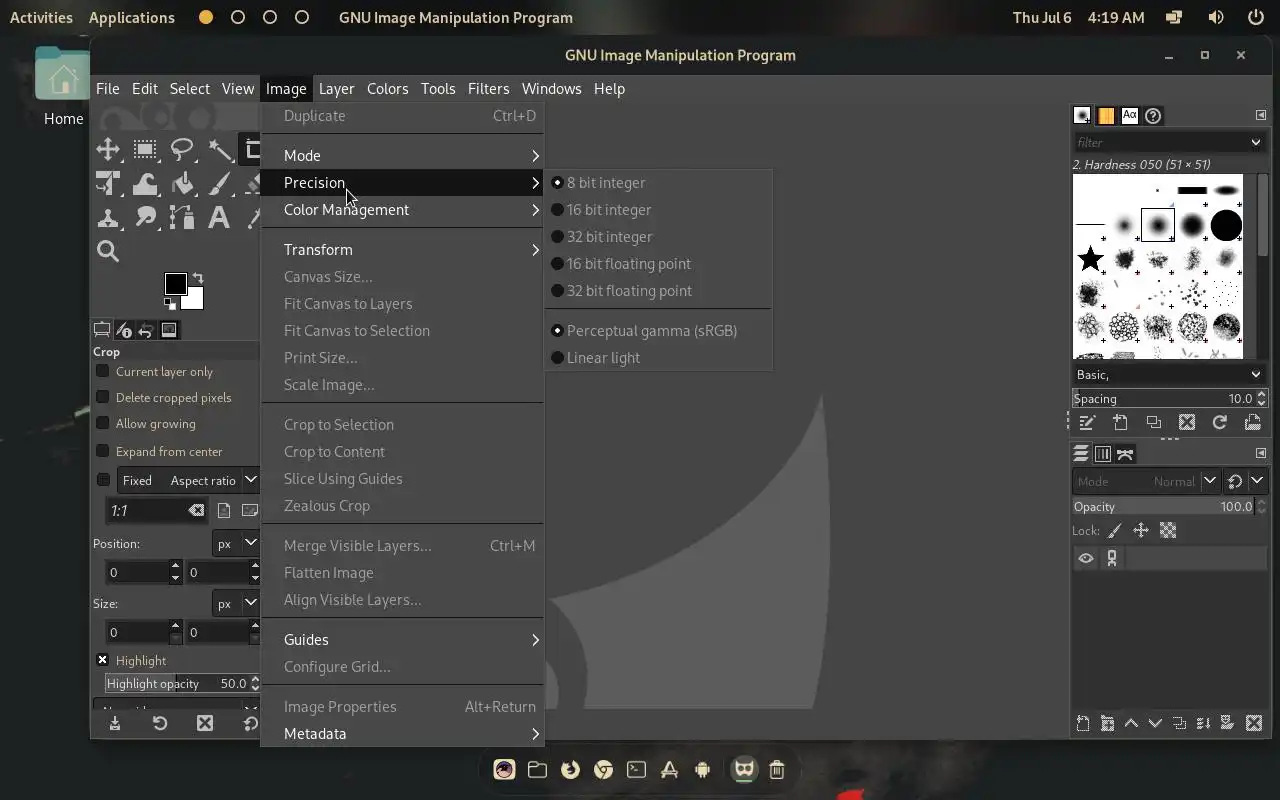Image resolution: width=1280 pixels, height=800 pixels.
Task: Open the Images tab in toolbox dock
Action: pyautogui.click(x=169, y=330)
